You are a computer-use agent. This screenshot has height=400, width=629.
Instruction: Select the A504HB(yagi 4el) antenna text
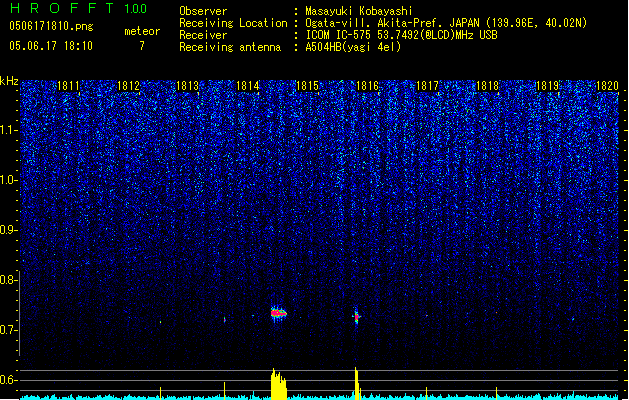tap(353, 47)
